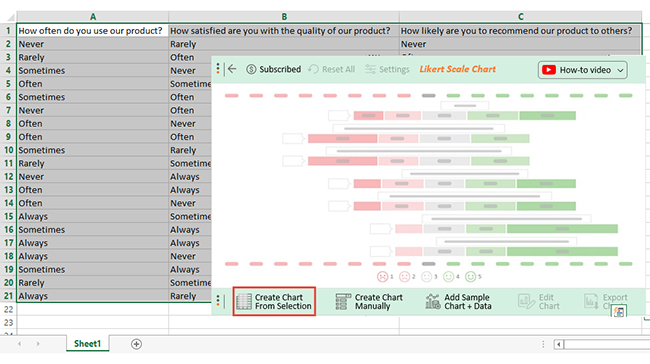Viewport: 650px width, 364px height.
Task: Select column A header
Action: (x=92, y=17)
